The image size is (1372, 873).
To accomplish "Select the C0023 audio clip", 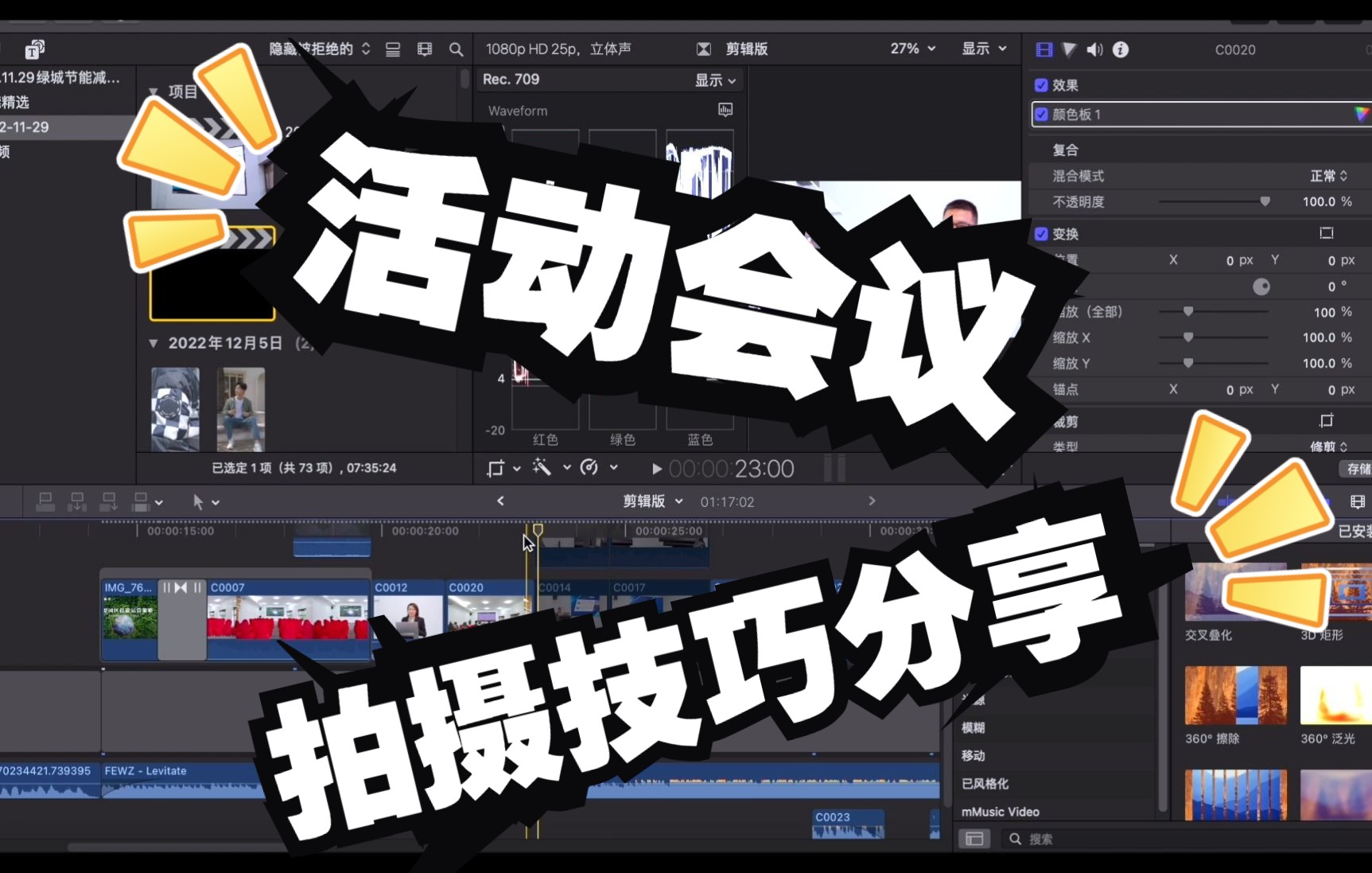I will tap(848, 824).
